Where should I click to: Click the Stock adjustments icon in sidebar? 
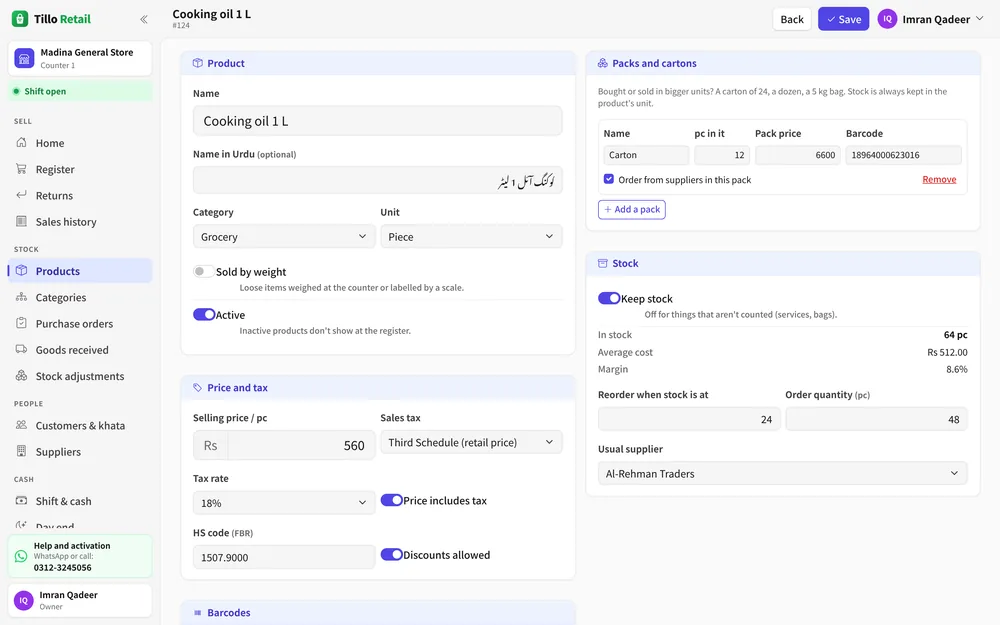(x=22, y=376)
